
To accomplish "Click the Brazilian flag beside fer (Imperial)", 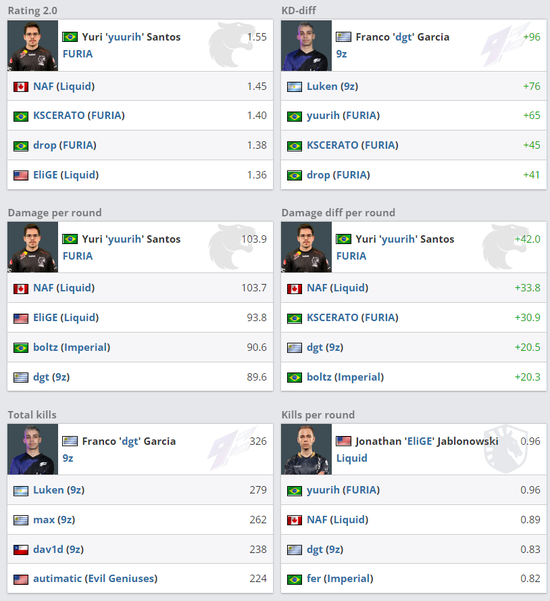I will tap(294, 579).
